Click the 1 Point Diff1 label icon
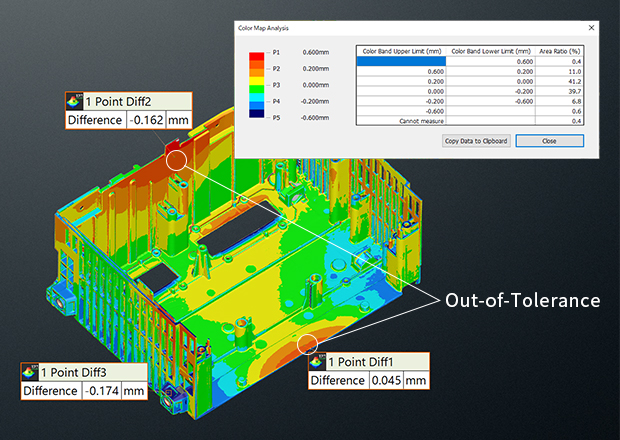This screenshot has height=440, width=620. tap(318, 361)
